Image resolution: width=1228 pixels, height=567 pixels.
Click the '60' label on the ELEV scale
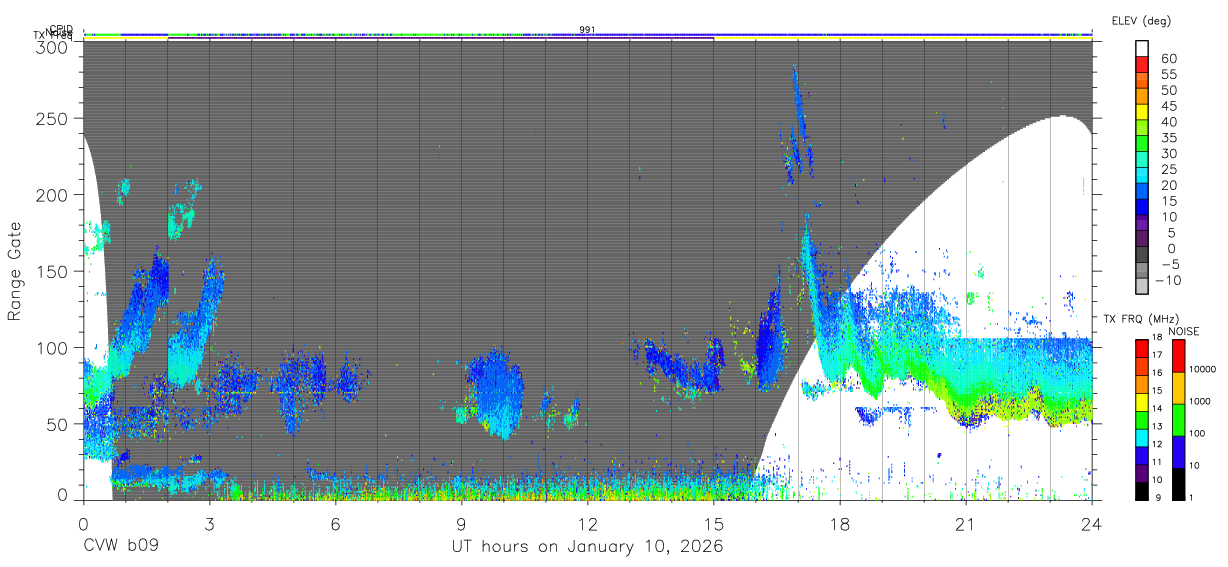[1168, 58]
